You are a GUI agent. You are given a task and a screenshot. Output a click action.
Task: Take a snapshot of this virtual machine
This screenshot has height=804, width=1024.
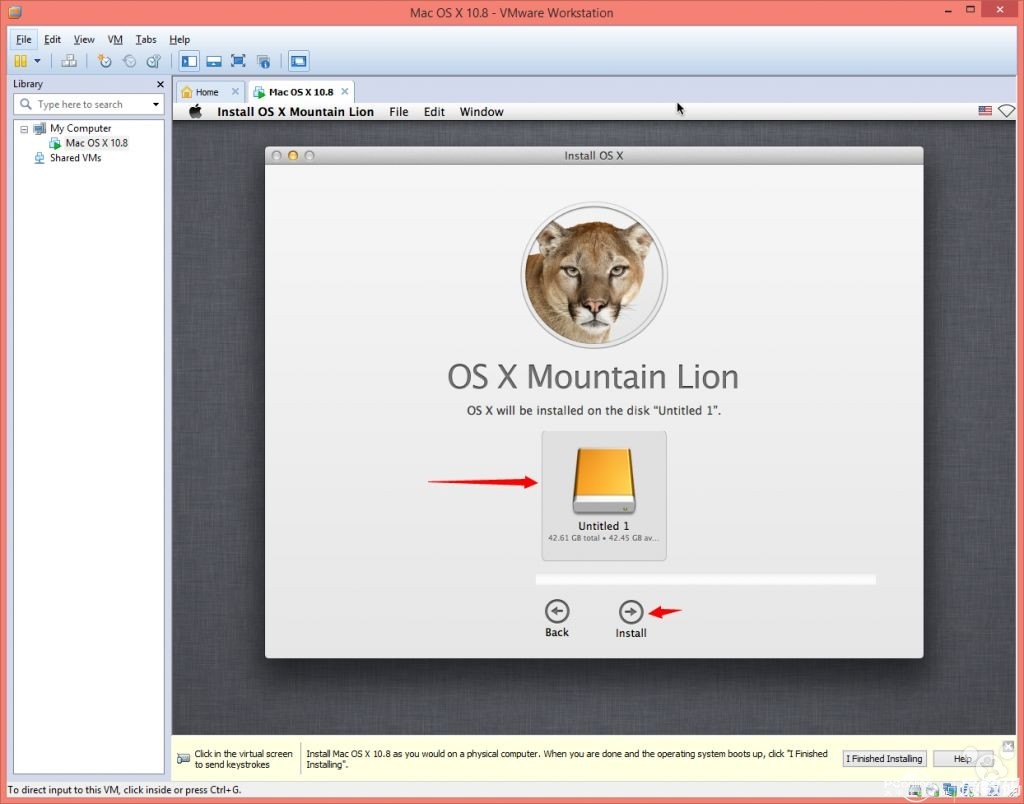pos(104,61)
